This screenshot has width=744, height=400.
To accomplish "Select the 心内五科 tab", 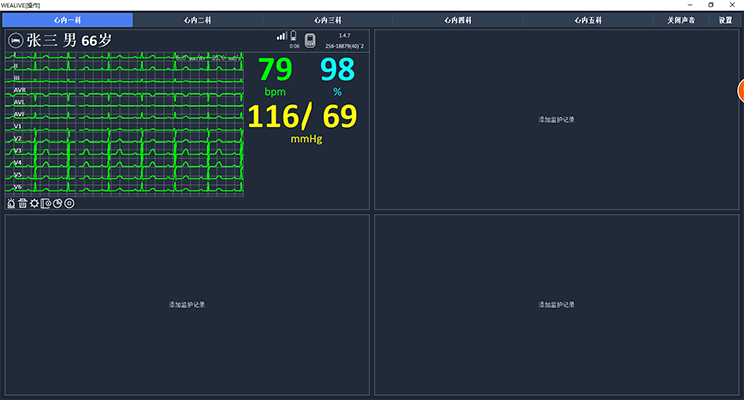I will [x=588, y=20].
